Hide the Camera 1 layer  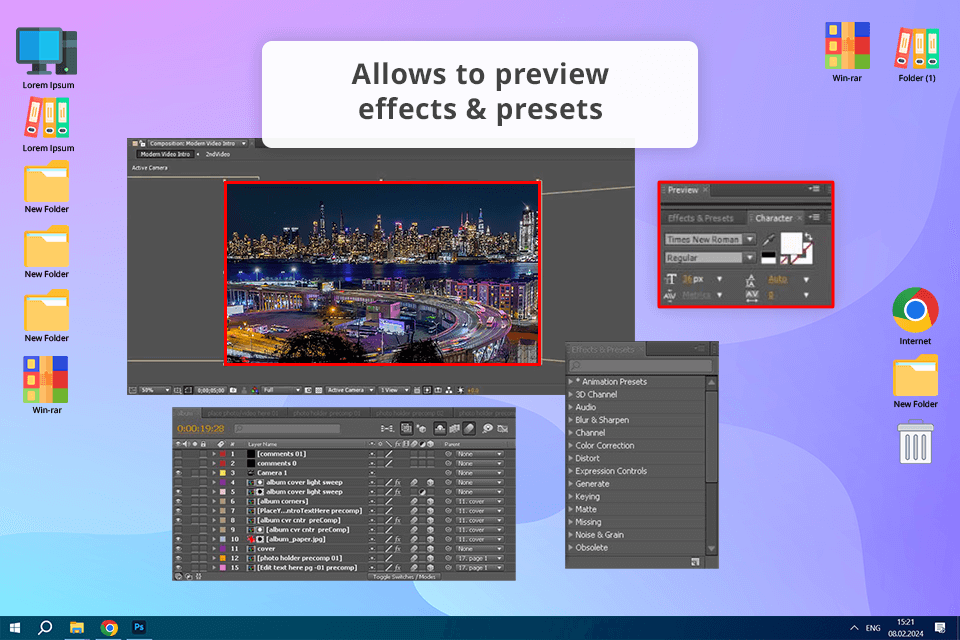coord(178,473)
